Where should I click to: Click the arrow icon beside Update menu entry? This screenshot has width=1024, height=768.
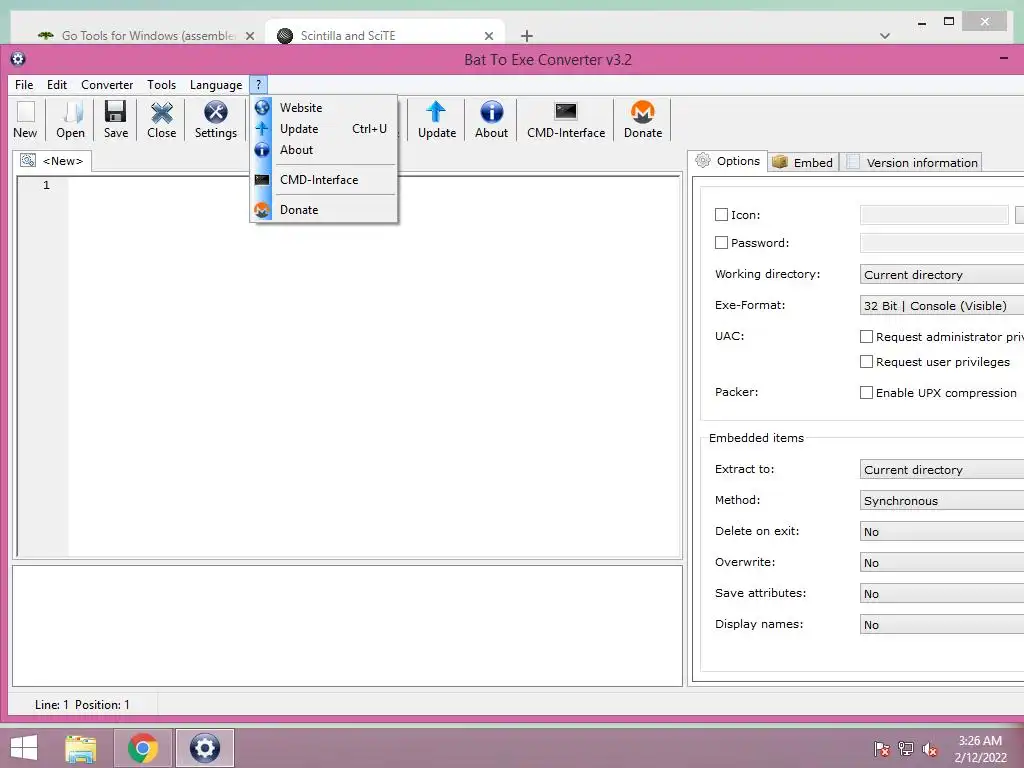coord(262,129)
